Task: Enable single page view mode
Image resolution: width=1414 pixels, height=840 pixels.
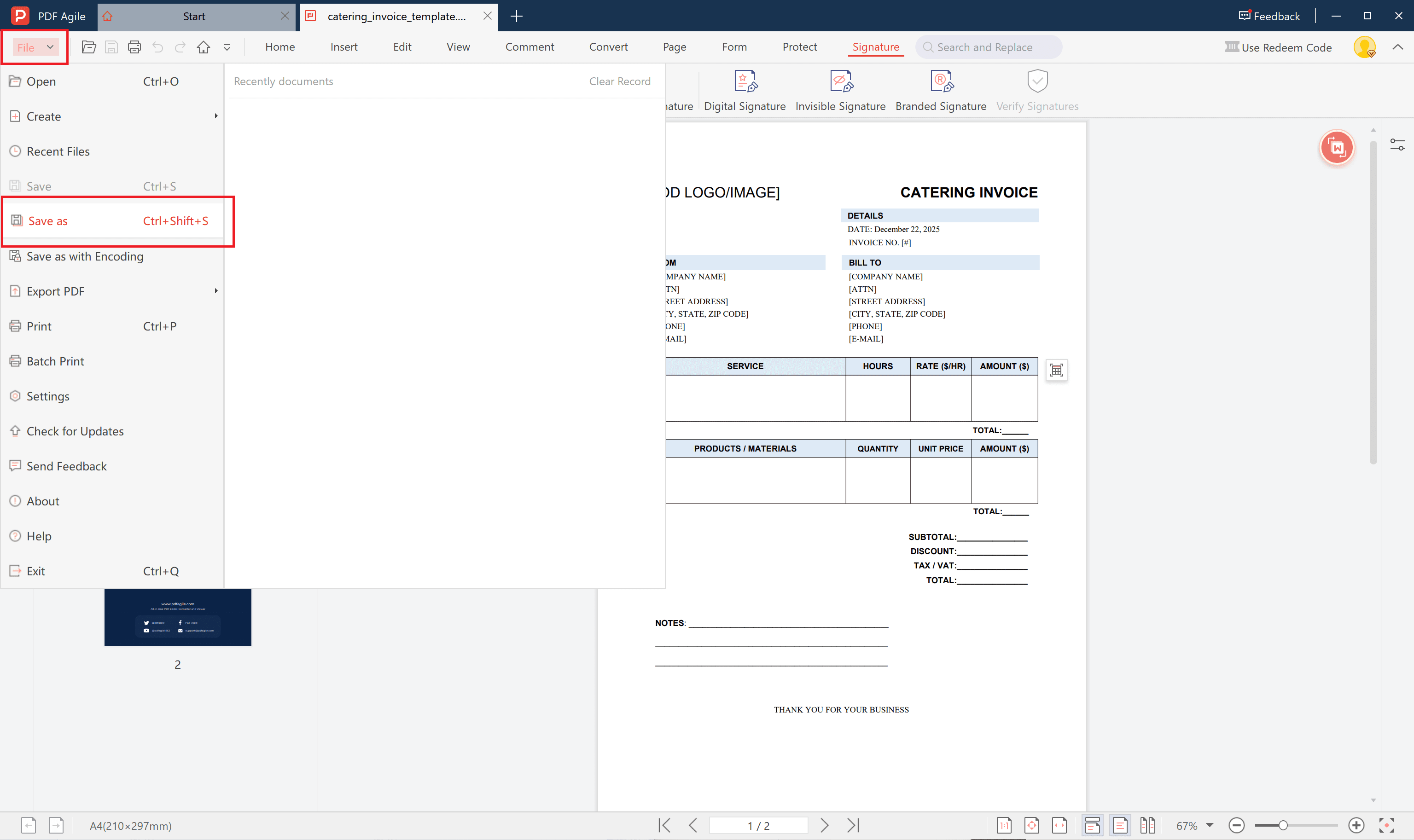Action: pos(1120,825)
